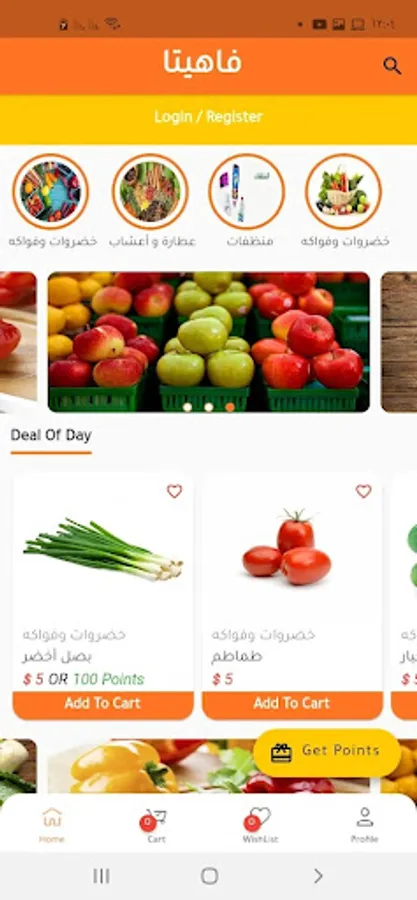Tap Login / Register banner
This screenshot has width=417, height=900.
tap(208, 117)
